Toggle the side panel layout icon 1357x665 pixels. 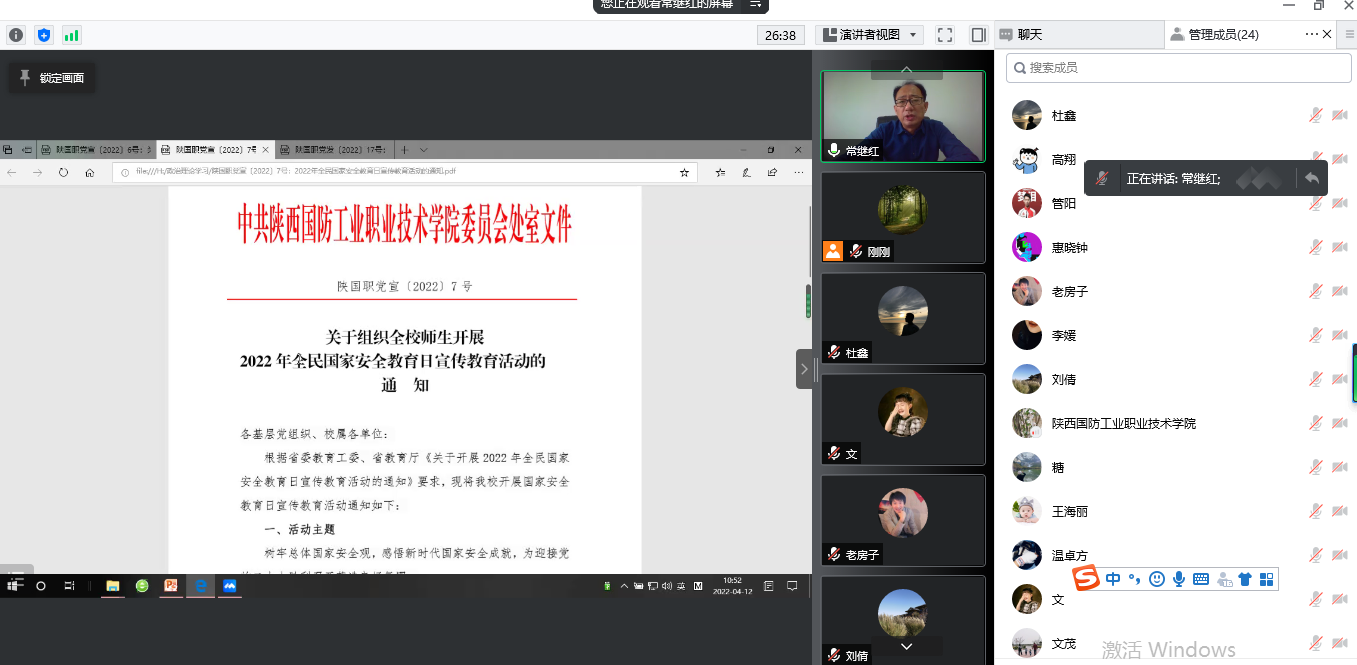click(978, 35)
